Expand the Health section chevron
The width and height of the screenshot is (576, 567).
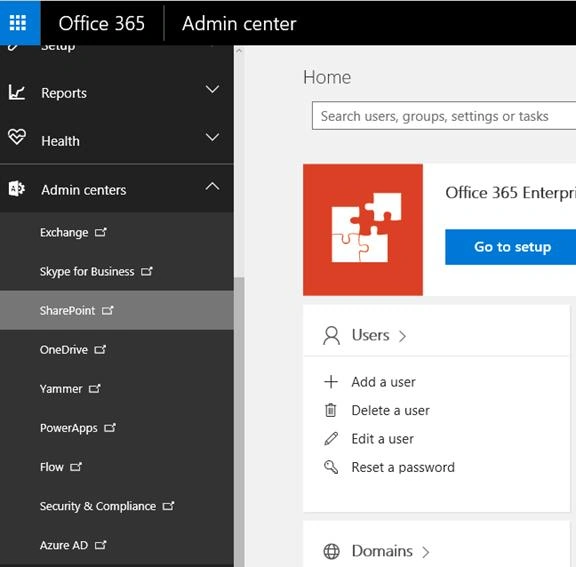[212, 137]
